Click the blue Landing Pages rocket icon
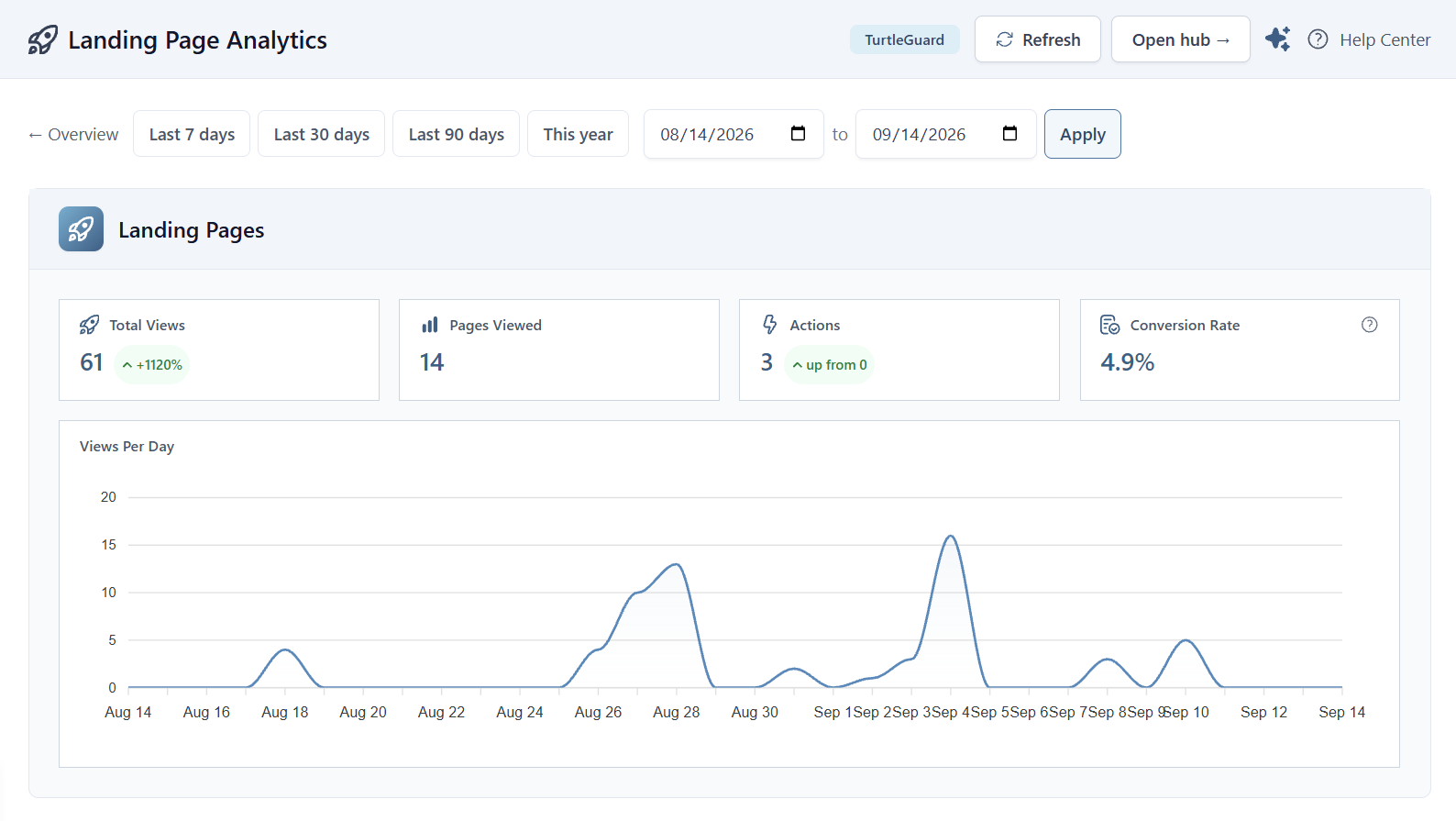The image size is (1456, 821). click(81, 229)
